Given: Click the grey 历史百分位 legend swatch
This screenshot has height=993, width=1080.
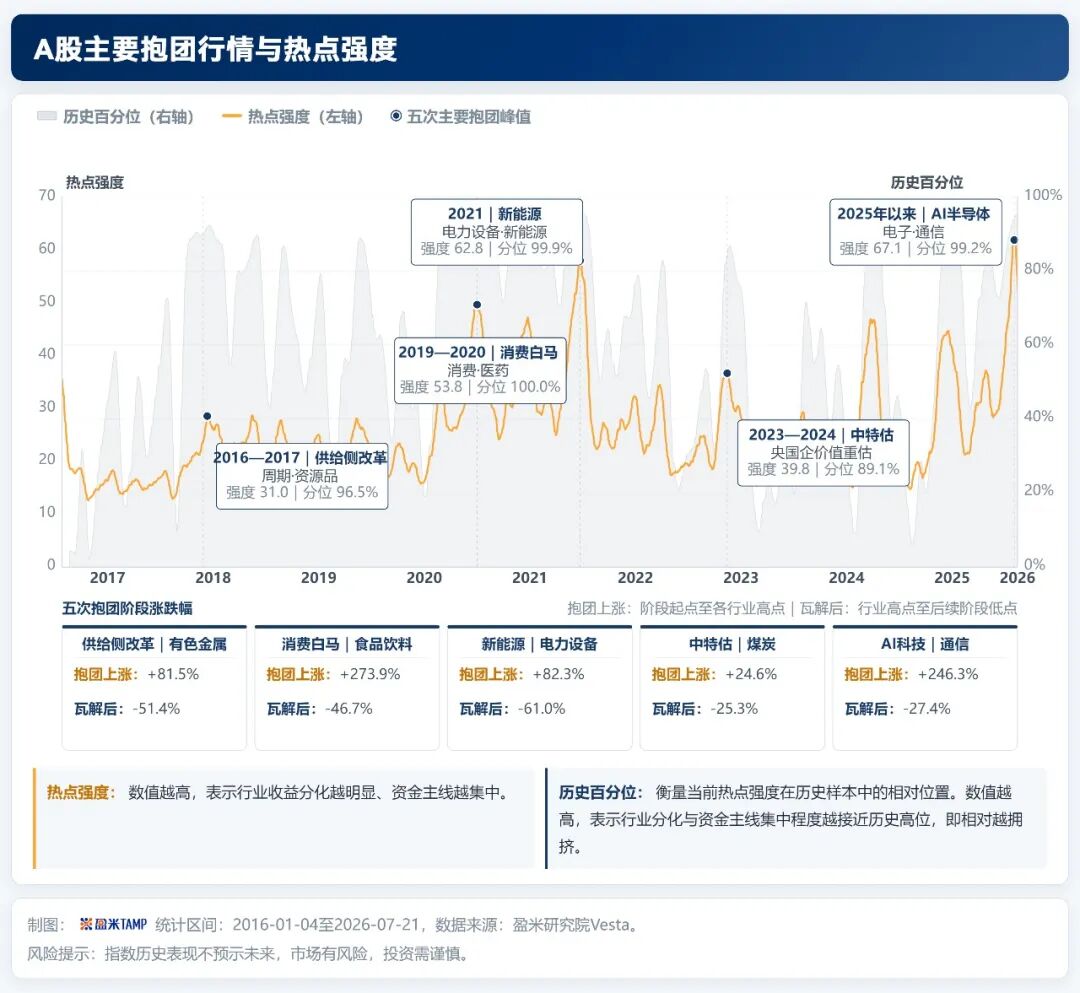Looking at the screenshot, I should point(46,116).
